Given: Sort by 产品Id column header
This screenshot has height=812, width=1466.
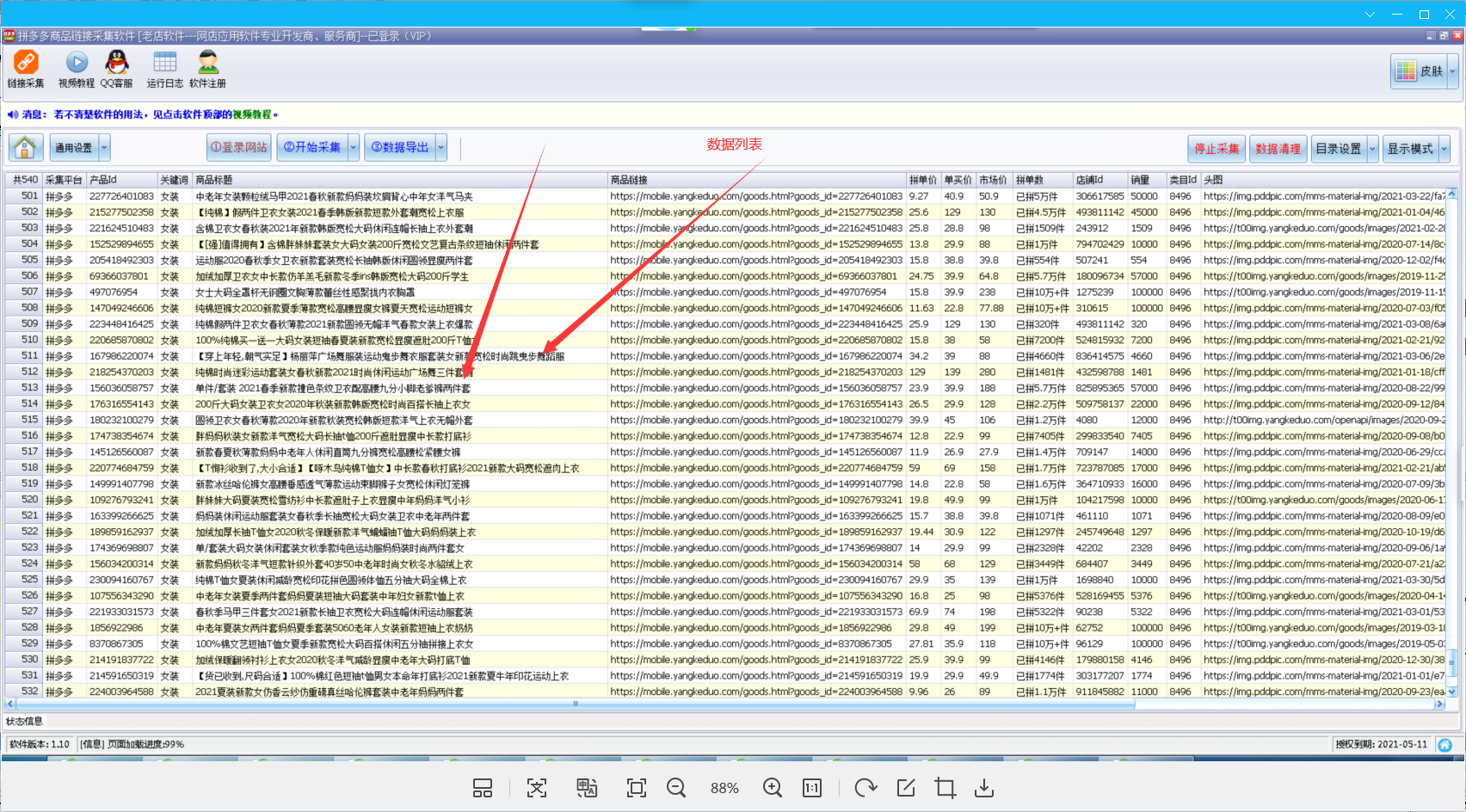Looking at the screenshot, I should pos(121,180).
